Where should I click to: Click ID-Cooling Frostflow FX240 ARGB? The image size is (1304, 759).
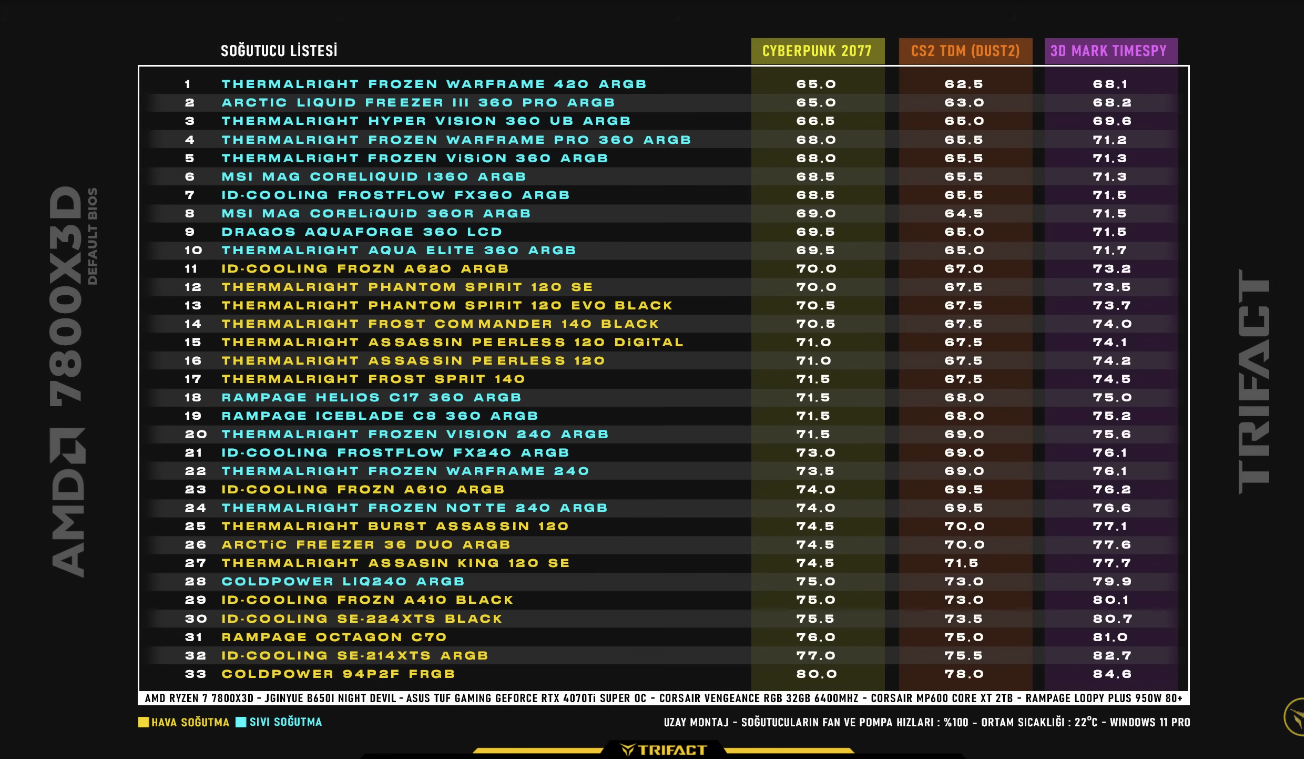(395, 453)
